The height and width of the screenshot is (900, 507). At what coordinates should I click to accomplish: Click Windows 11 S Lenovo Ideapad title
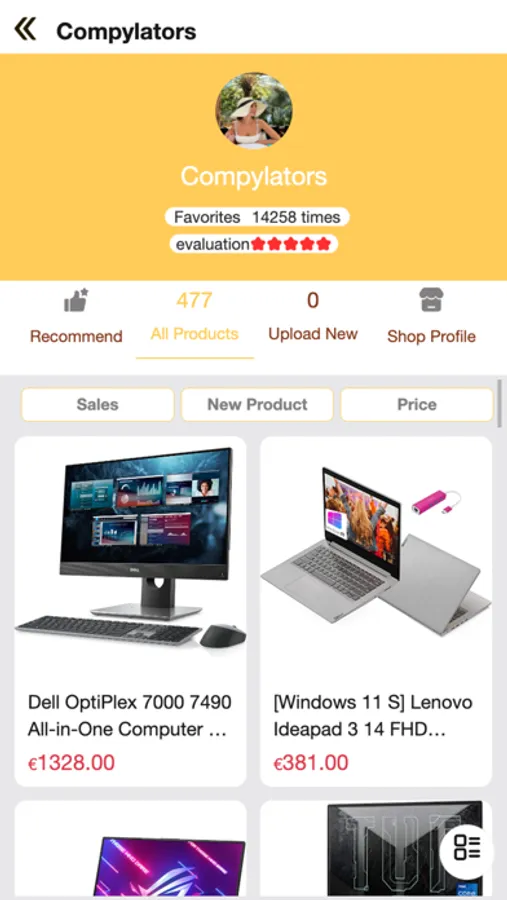(373, 716)
